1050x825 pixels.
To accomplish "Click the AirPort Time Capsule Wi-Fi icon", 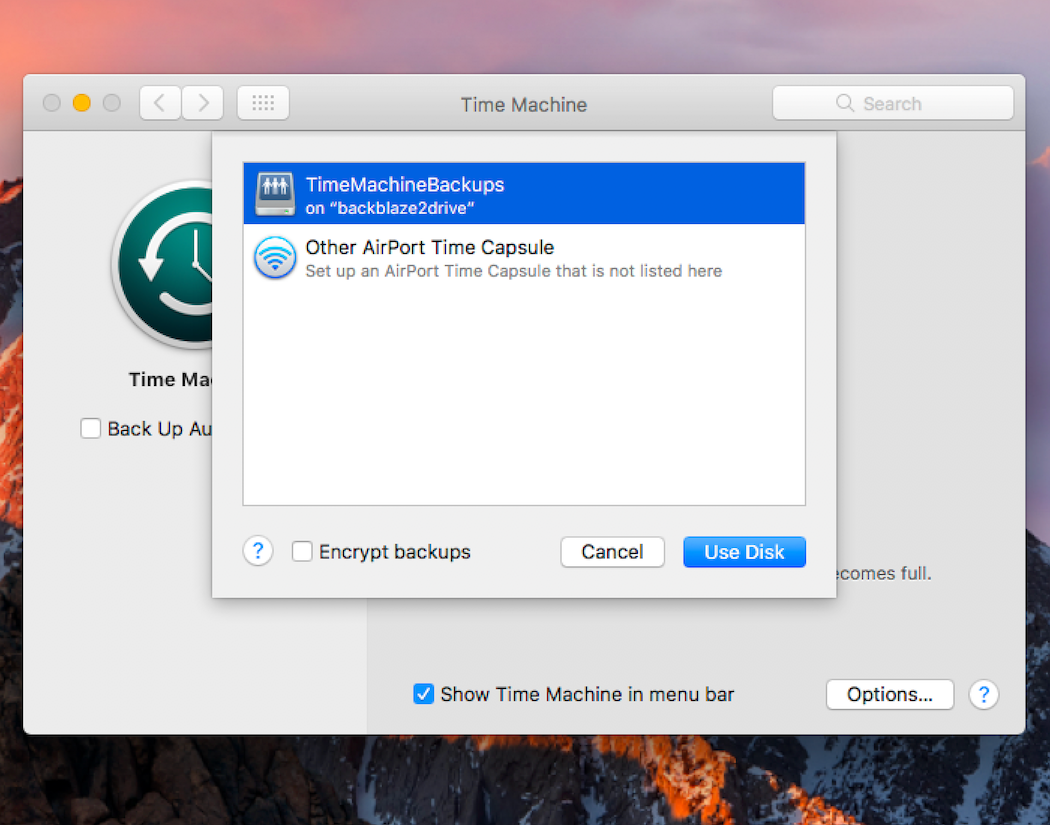I will [275, 257].
